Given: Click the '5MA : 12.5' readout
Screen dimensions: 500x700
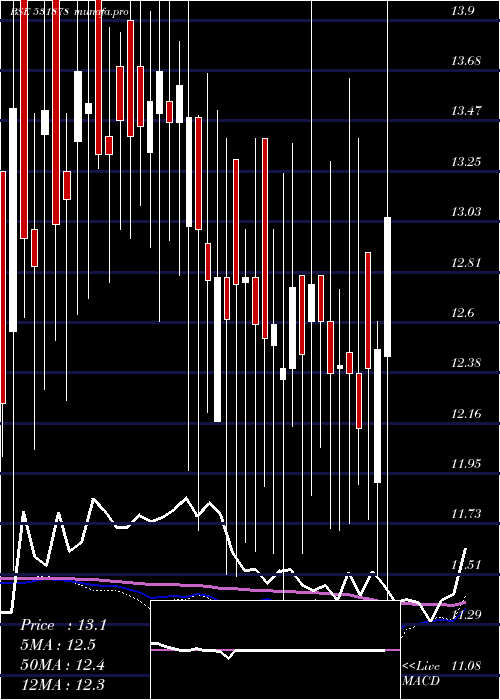Looking at the screenshot, I should pos(58,645).
